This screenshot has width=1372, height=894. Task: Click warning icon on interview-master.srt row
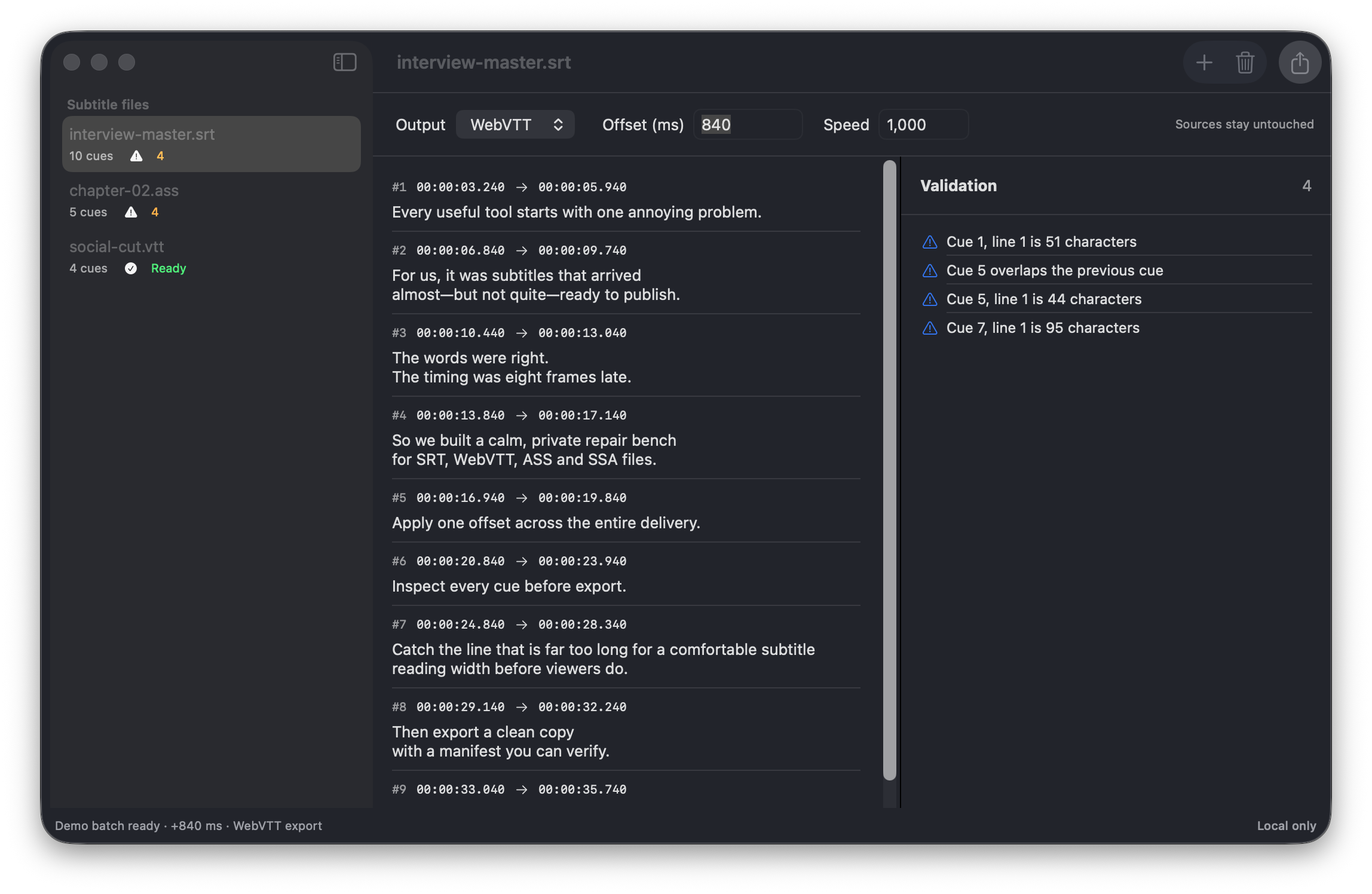click(x=136, y=156)
